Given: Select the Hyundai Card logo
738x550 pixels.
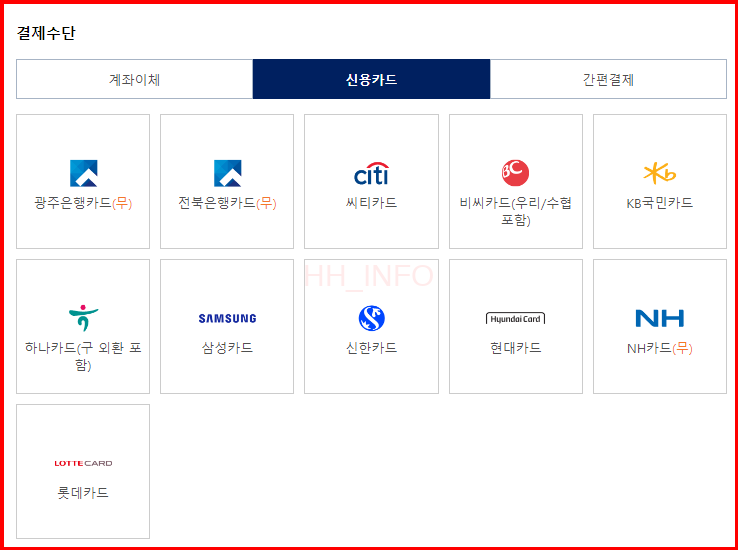Looking at the screenshot, I should pyautogui.click(x=515, y=319).
